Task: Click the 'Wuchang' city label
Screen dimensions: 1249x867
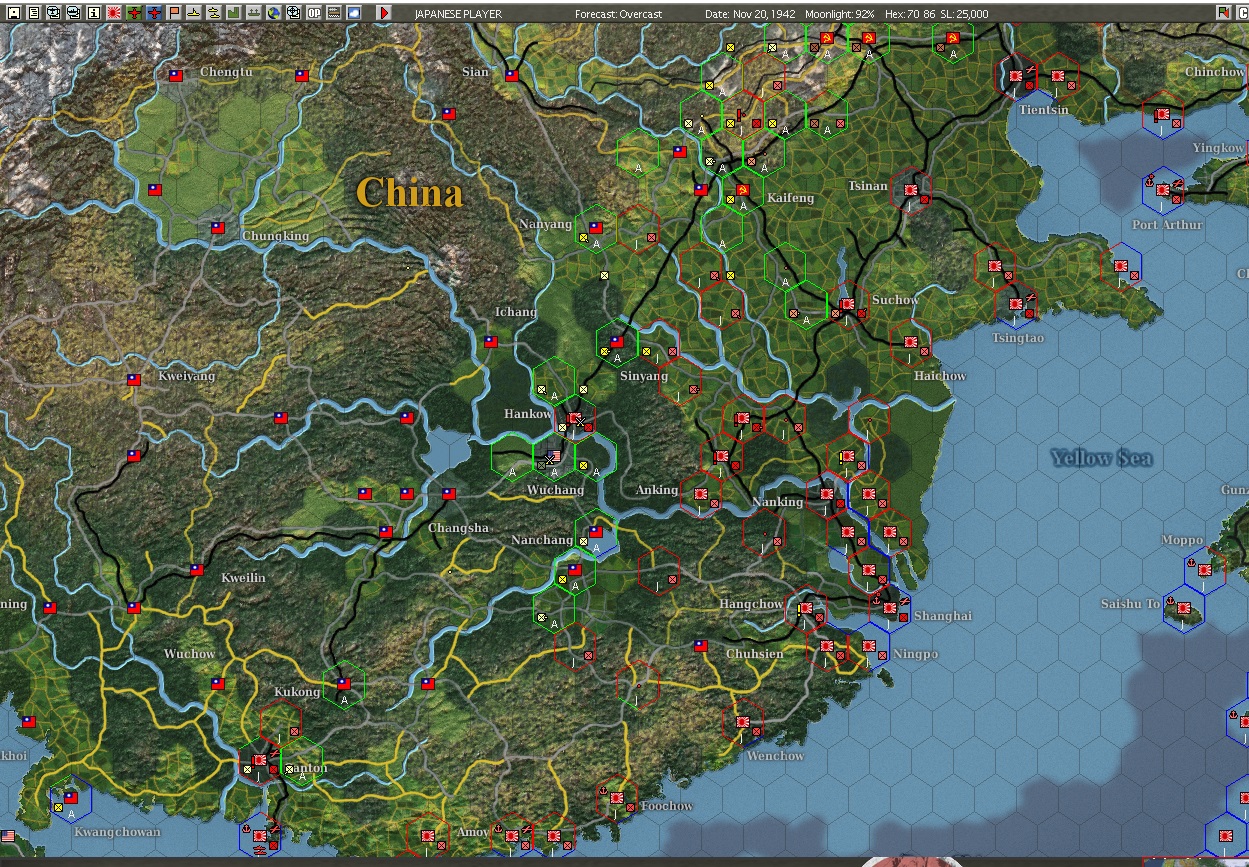Action: click(x=555, y=490)
